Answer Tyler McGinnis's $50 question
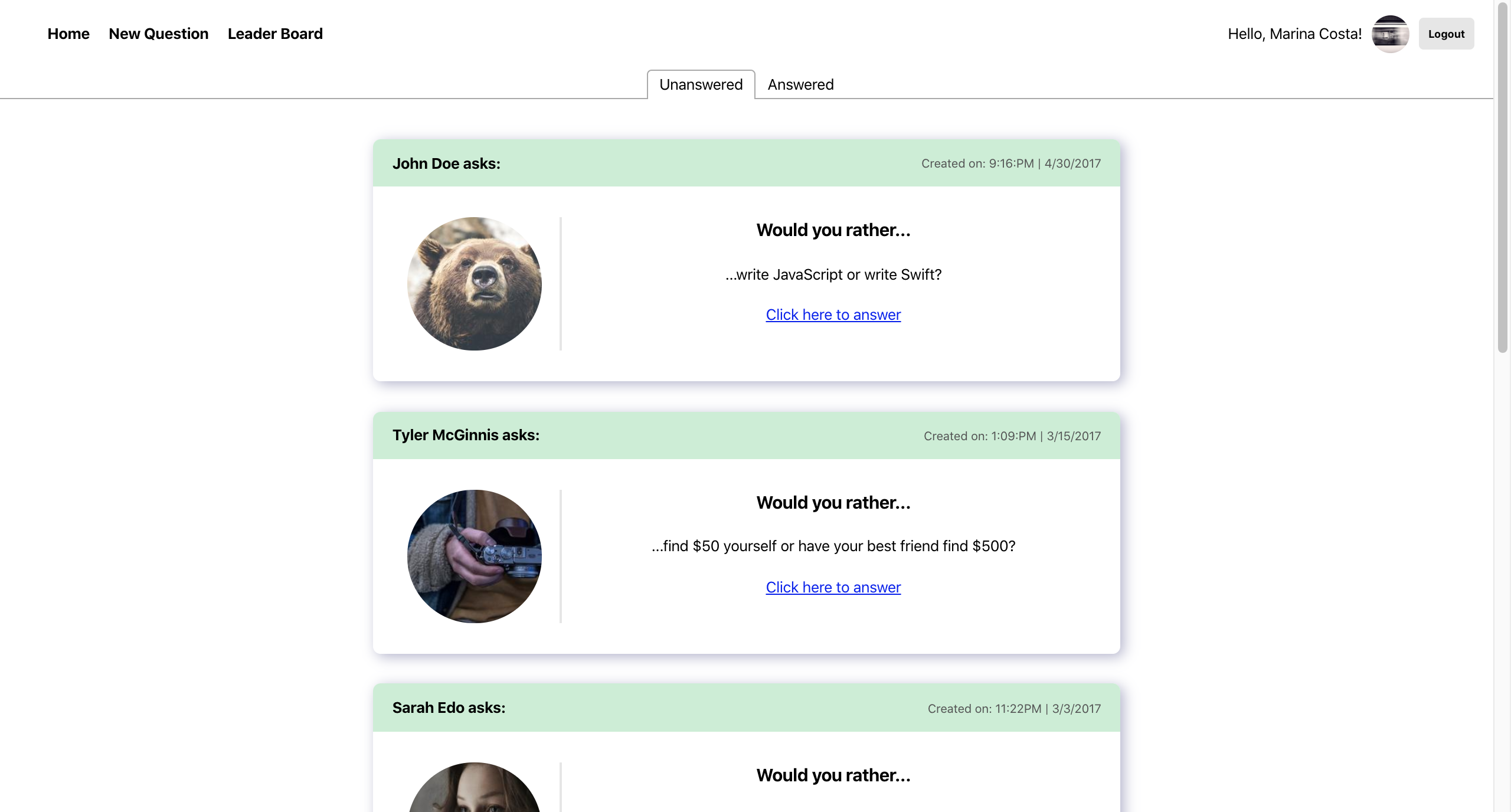The image size is (1511, 812). pyautogui.click(x=833, y=587)
